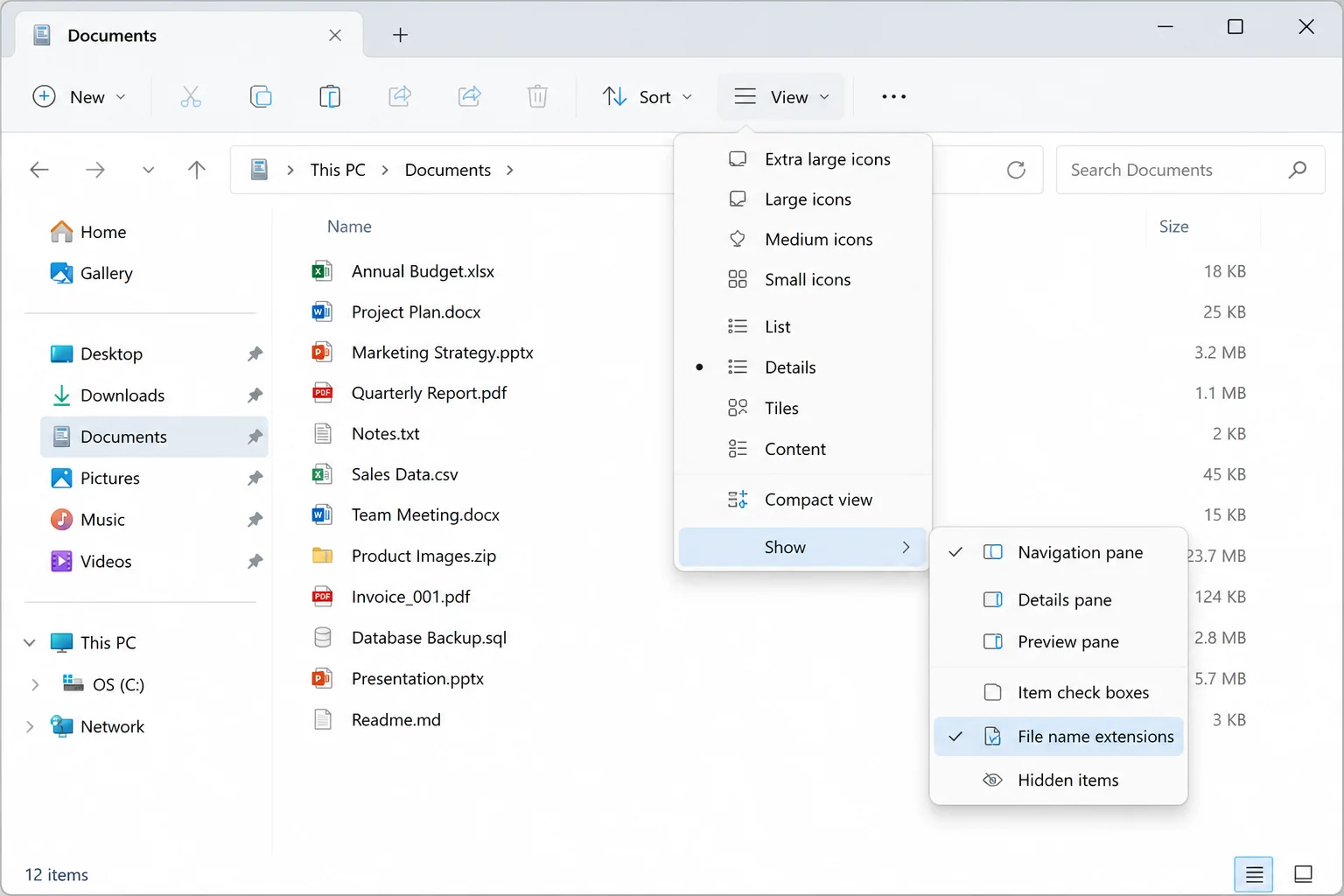Toggle the Details pane option
This screenshot has width=1344, height=896.
tap(1059, 600)
